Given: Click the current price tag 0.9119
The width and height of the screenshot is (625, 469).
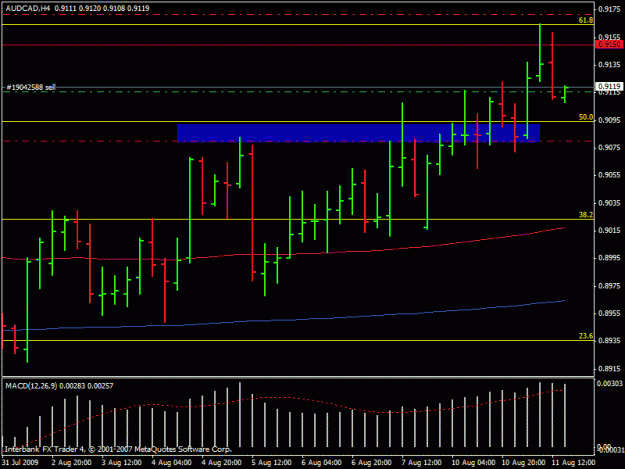Looking at the screenshot, I should [x=609, y=86].
